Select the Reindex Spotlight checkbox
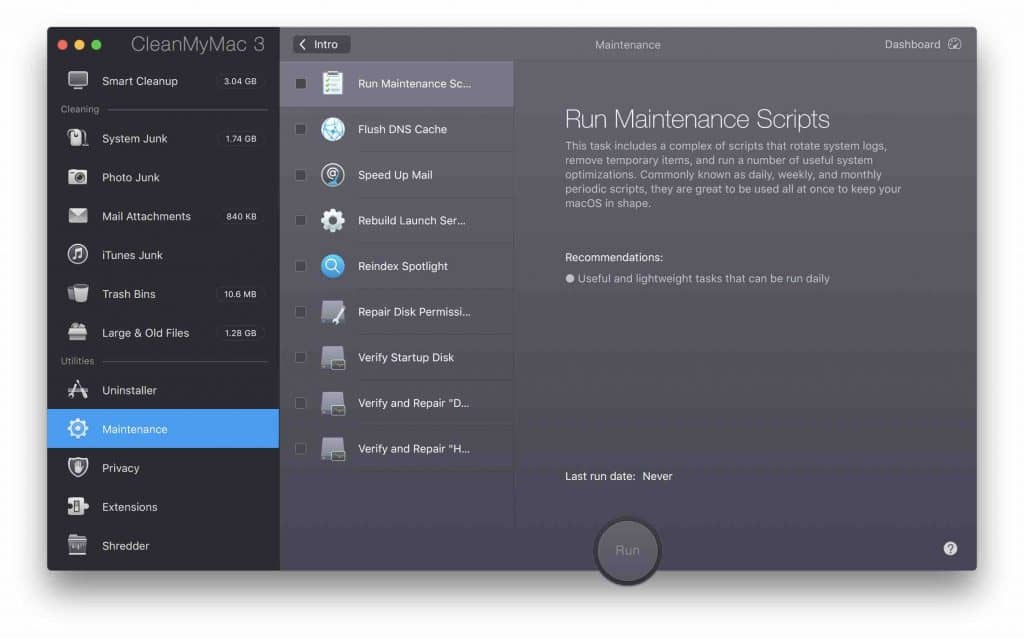This screenshot has height=638, width=1024. [300, 266]
